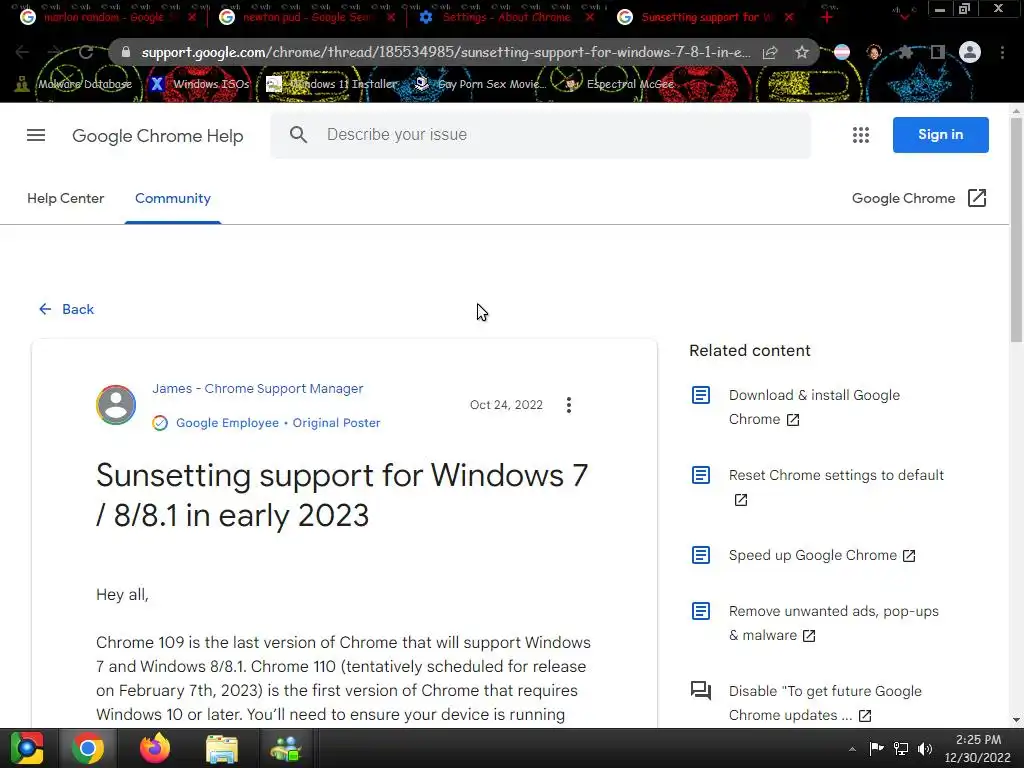Go back using the Back link

coord(66,309)
